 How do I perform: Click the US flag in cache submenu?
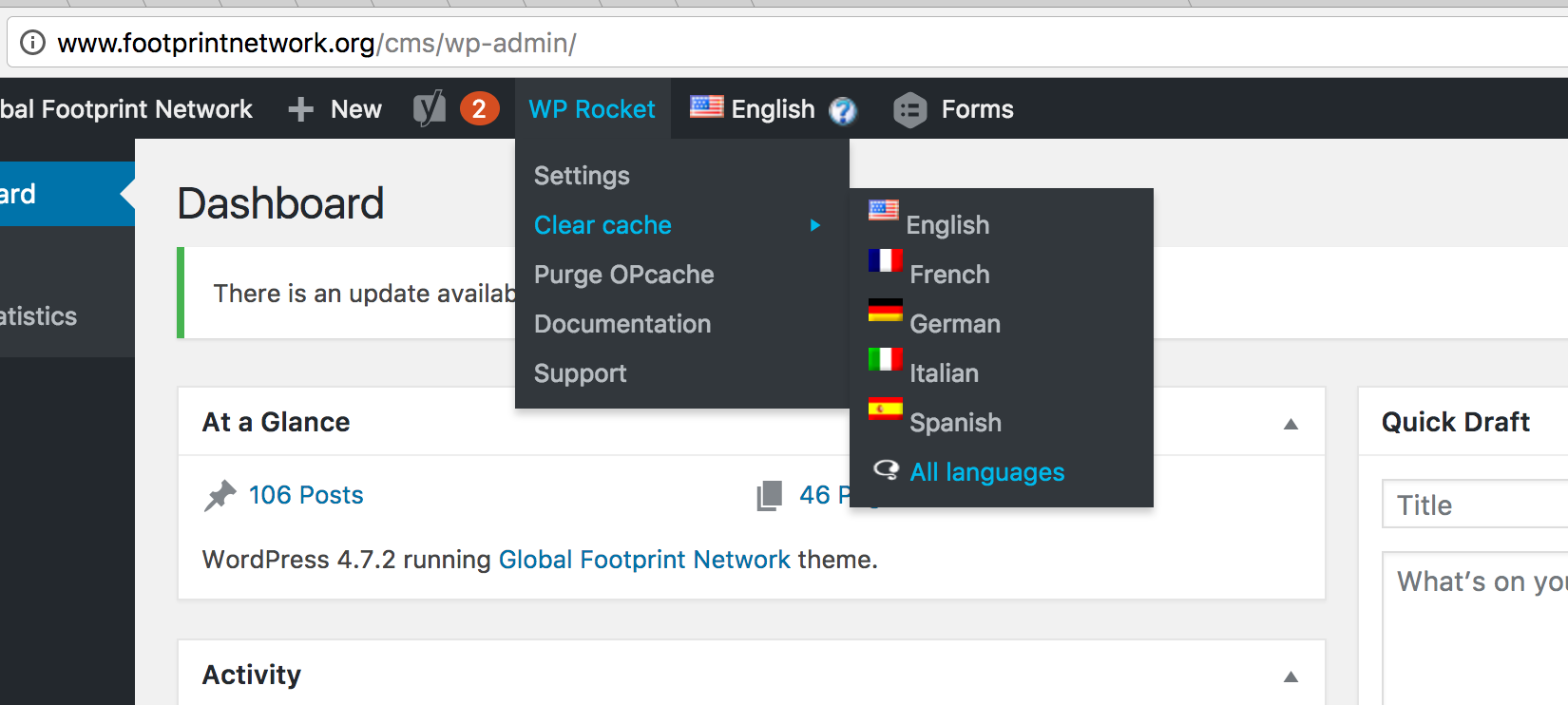coord(884,210)
